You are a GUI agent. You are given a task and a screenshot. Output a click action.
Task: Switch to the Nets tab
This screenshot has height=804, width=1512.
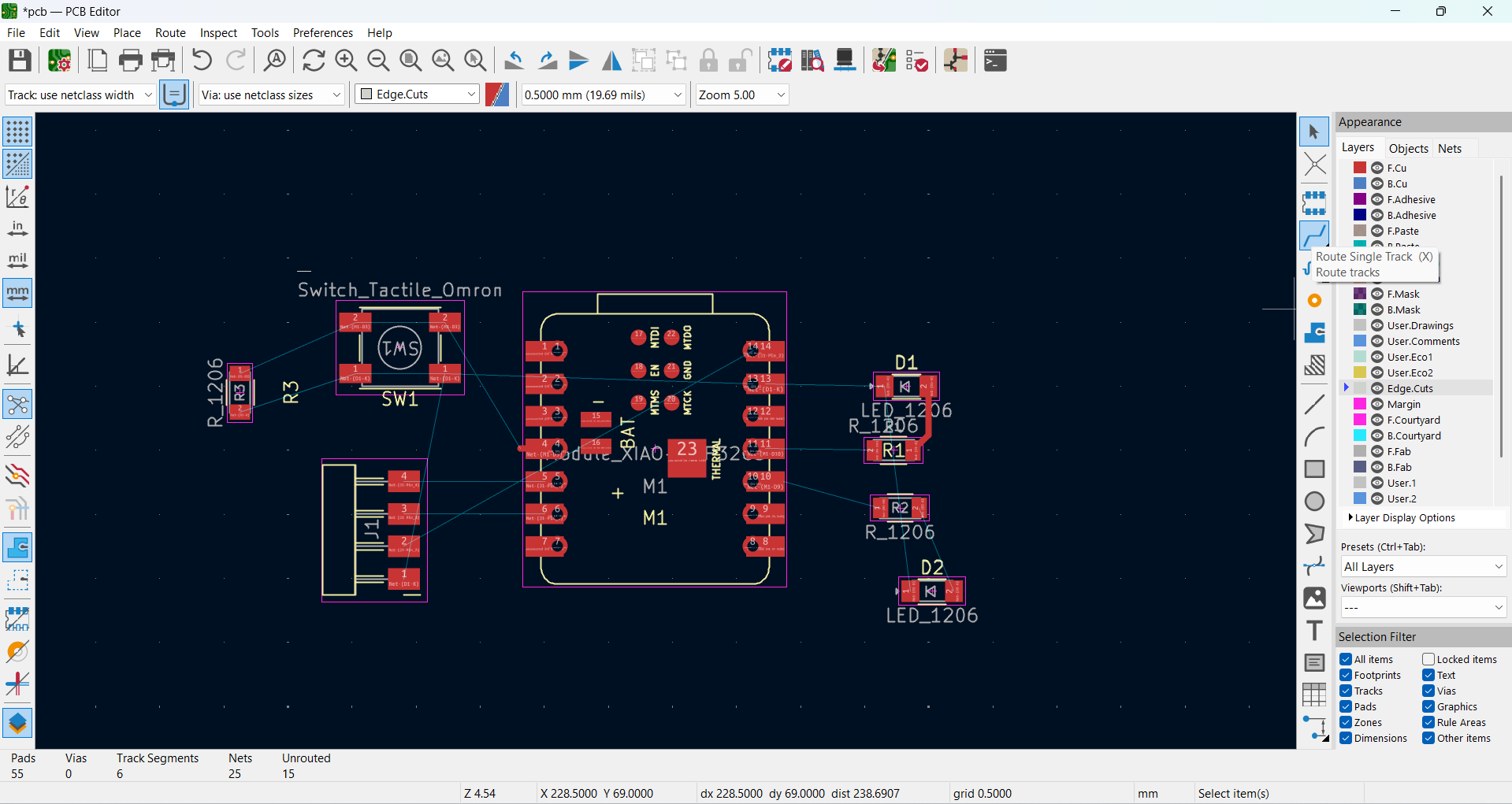(x=1449, y=148)
